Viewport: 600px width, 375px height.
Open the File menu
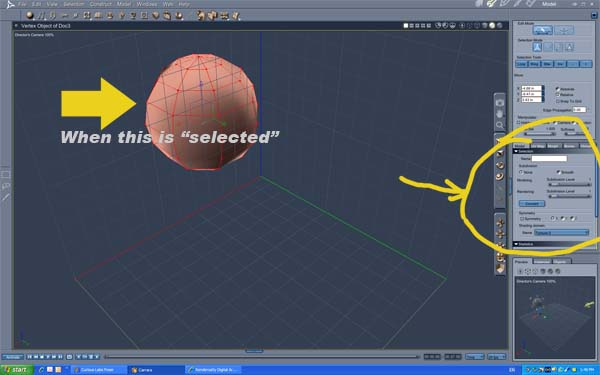pos(22,4)
